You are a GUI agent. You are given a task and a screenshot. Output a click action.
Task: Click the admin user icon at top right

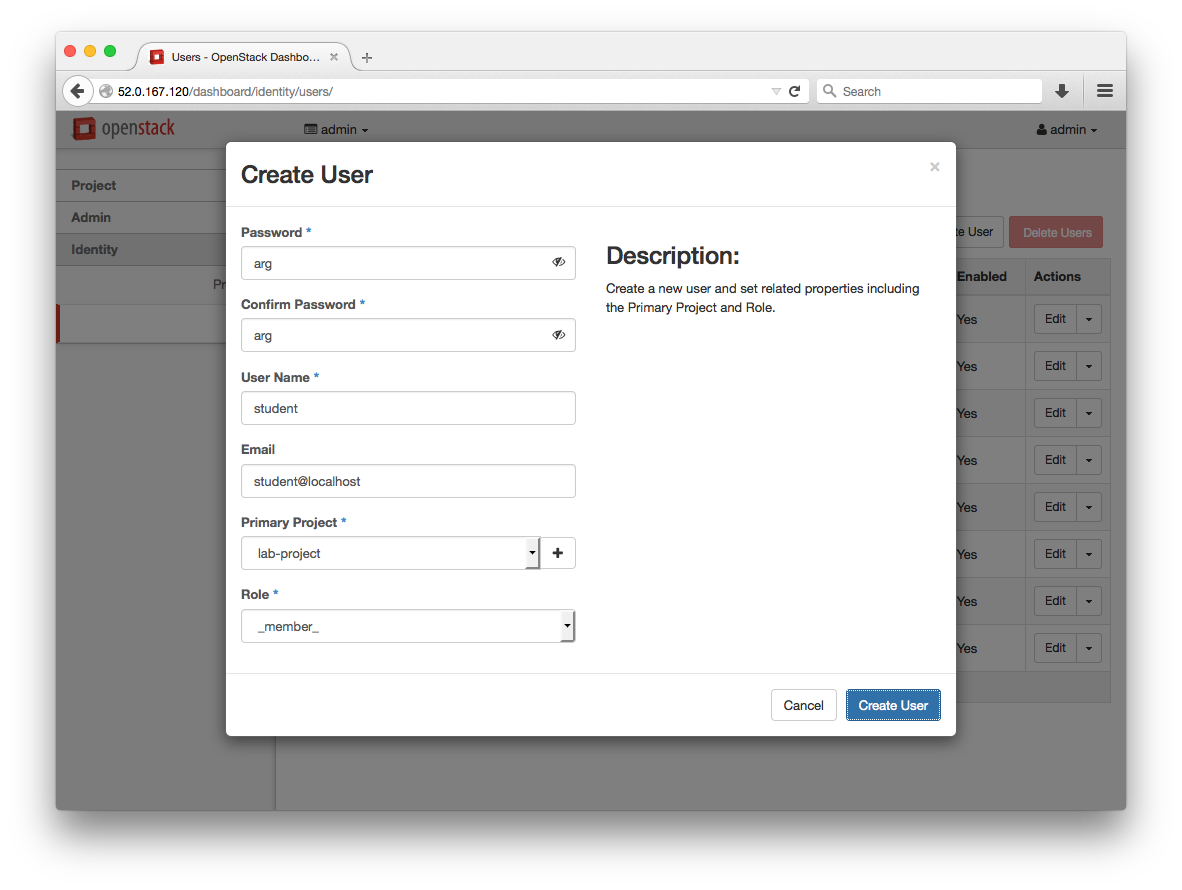pos(1043,129)
